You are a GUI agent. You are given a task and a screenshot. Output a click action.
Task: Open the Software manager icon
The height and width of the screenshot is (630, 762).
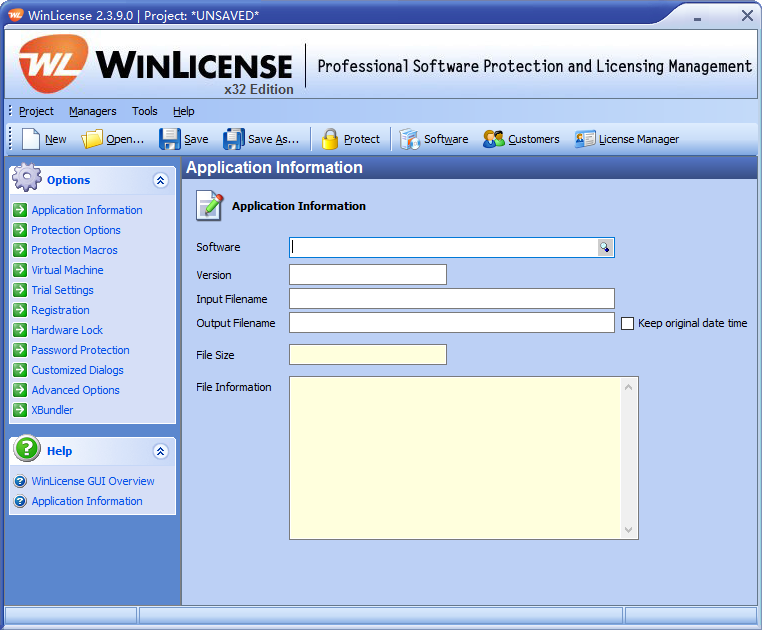tap(410, 139)
